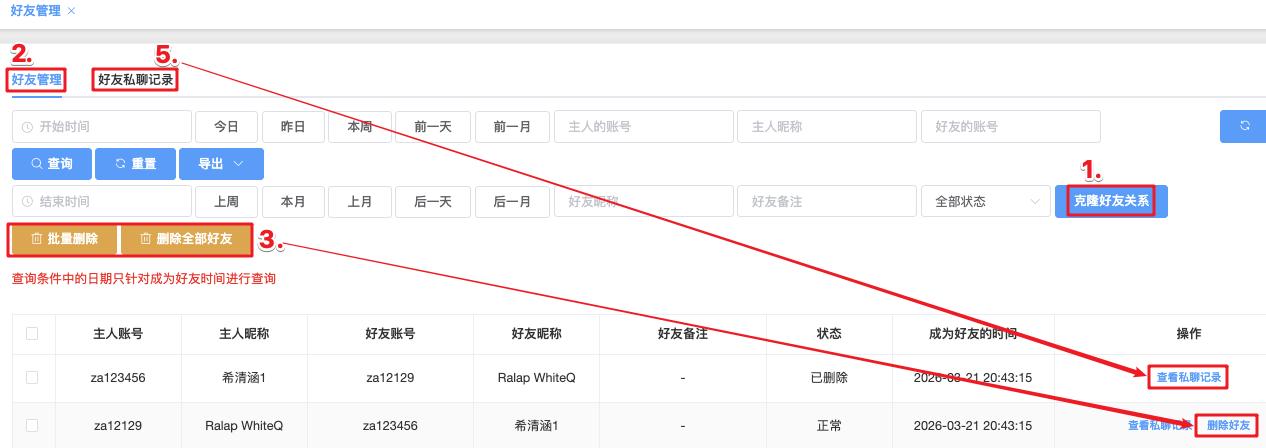Screen dimensions: 1266x448
Task: Choose the 本周 quick date filter
Action: (x=360, y=127)
